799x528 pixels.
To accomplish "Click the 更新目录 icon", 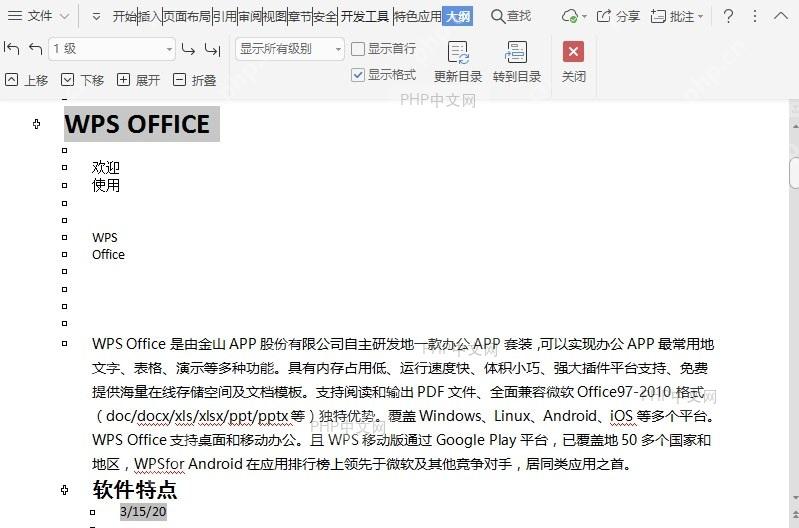I will click(458, 52).
